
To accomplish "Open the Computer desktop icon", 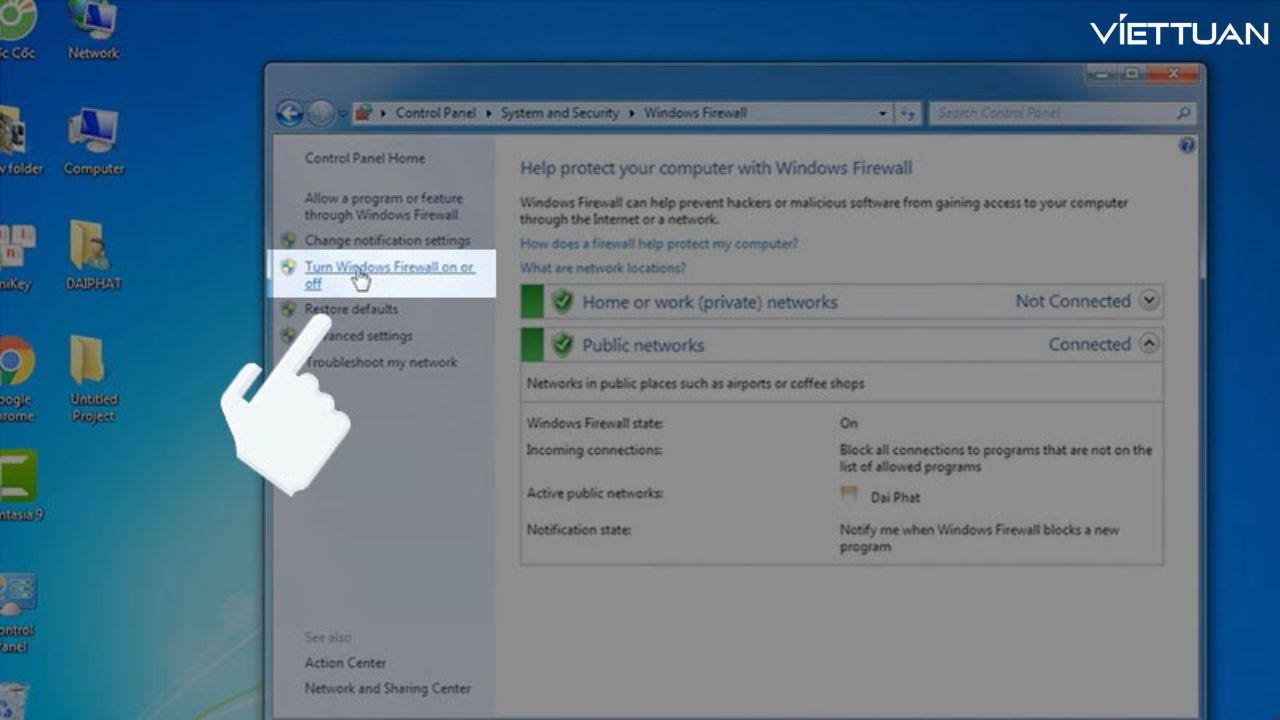I will pos(94,141).
